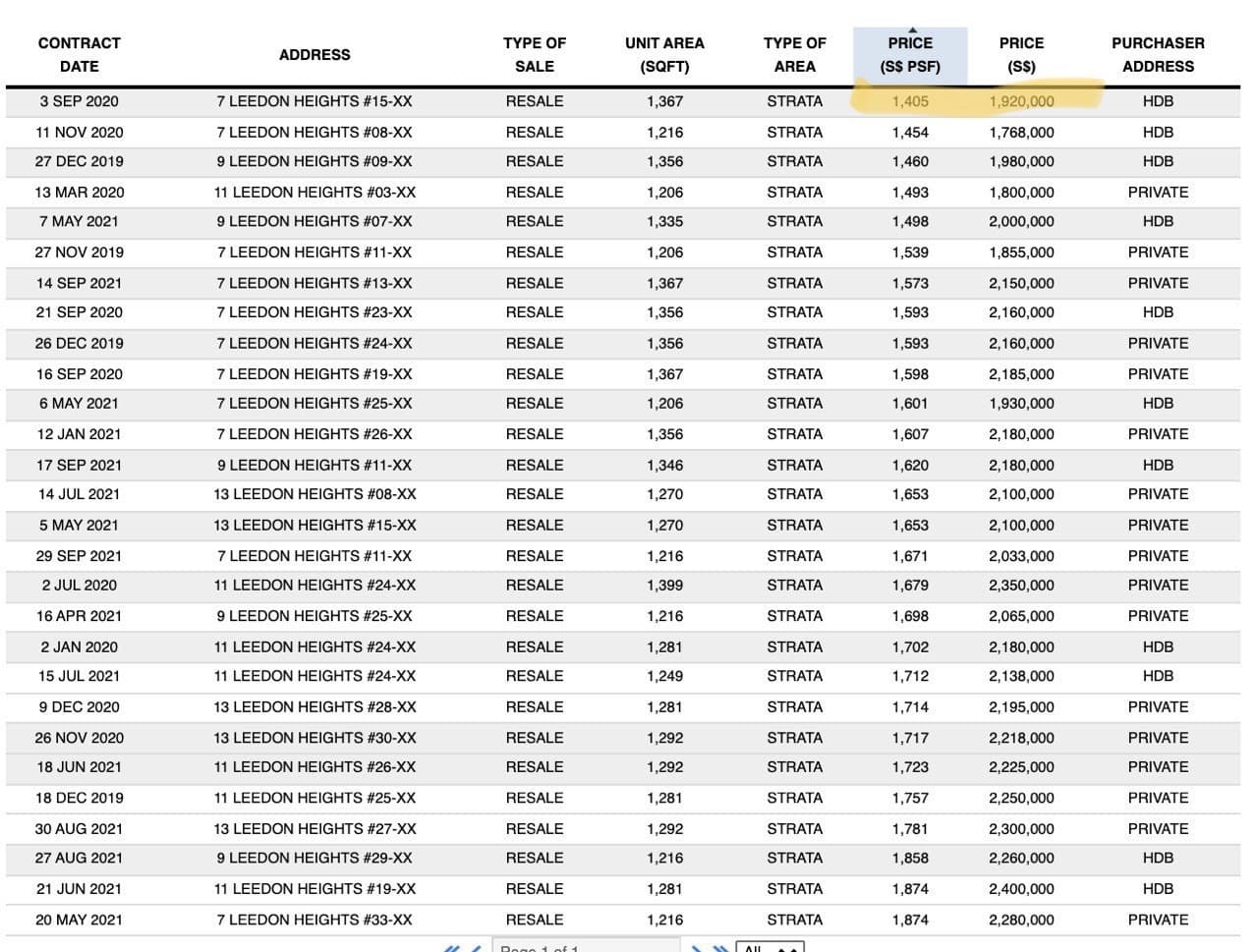Select the 3 SEP 2020 transaction row date
This screenshot has height=952, width=1258.
[x=79, y=101]
